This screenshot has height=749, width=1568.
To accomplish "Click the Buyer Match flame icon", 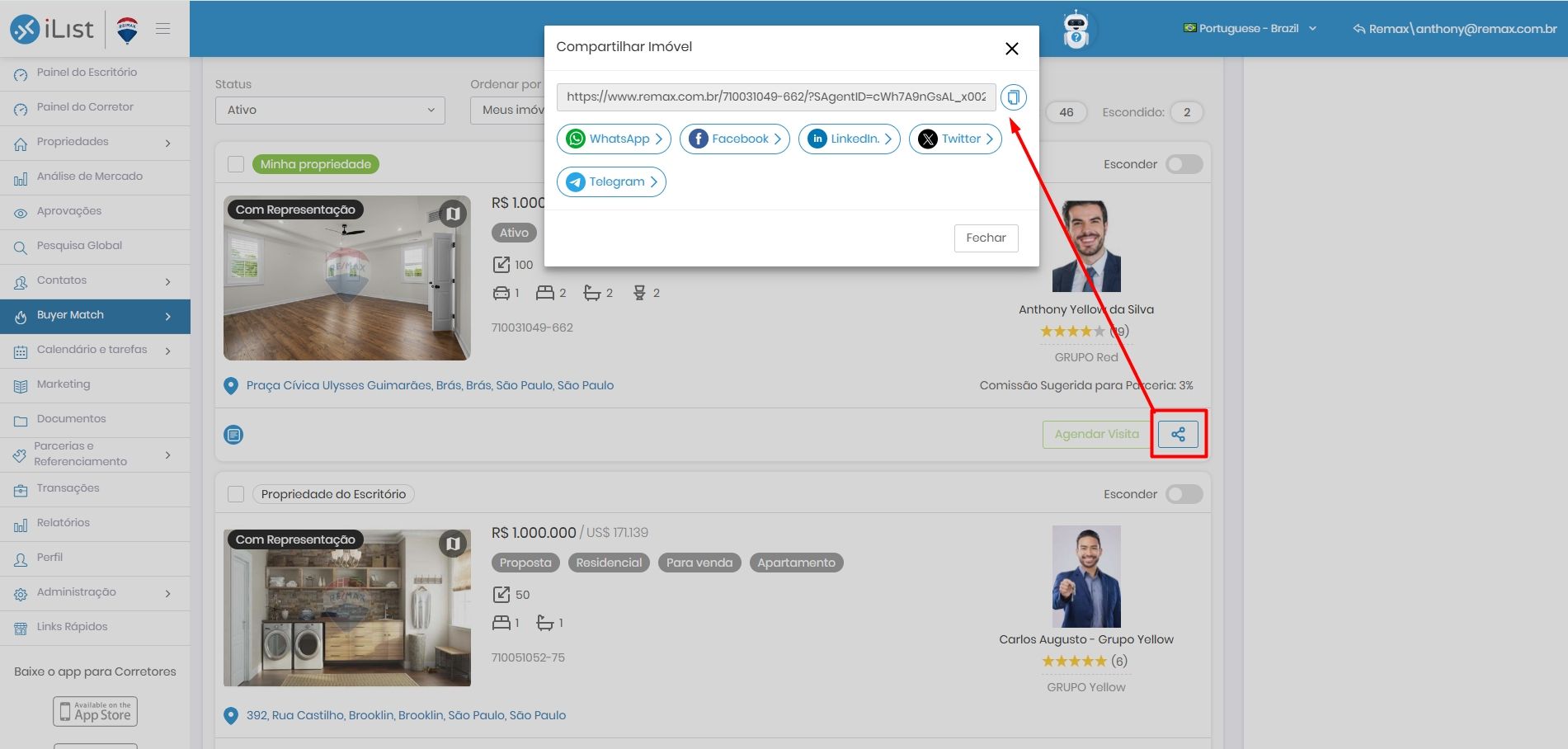I will (x=21, y=316).
